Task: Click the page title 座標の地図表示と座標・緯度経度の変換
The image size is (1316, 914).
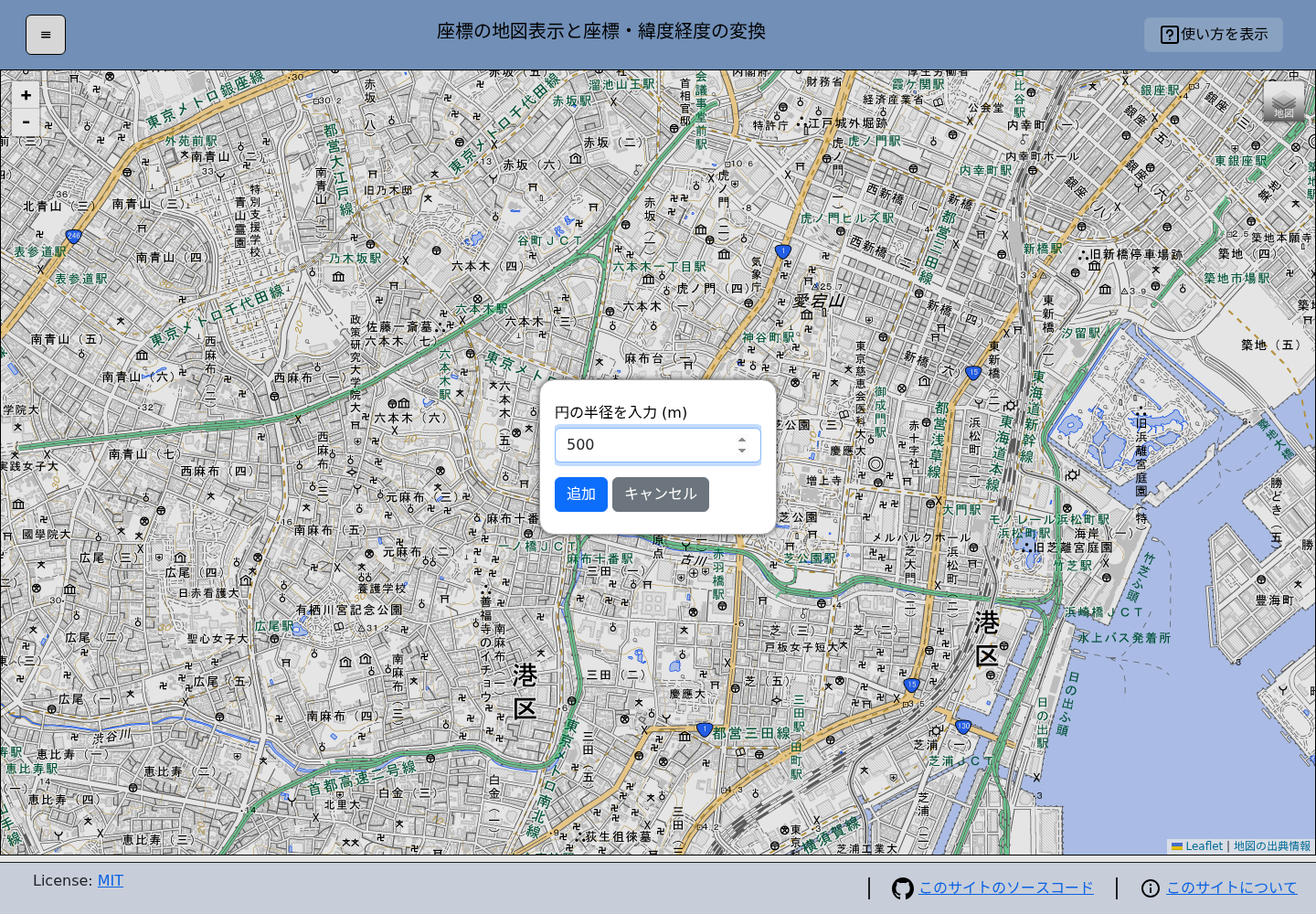Action: click(x=601, y=31)
